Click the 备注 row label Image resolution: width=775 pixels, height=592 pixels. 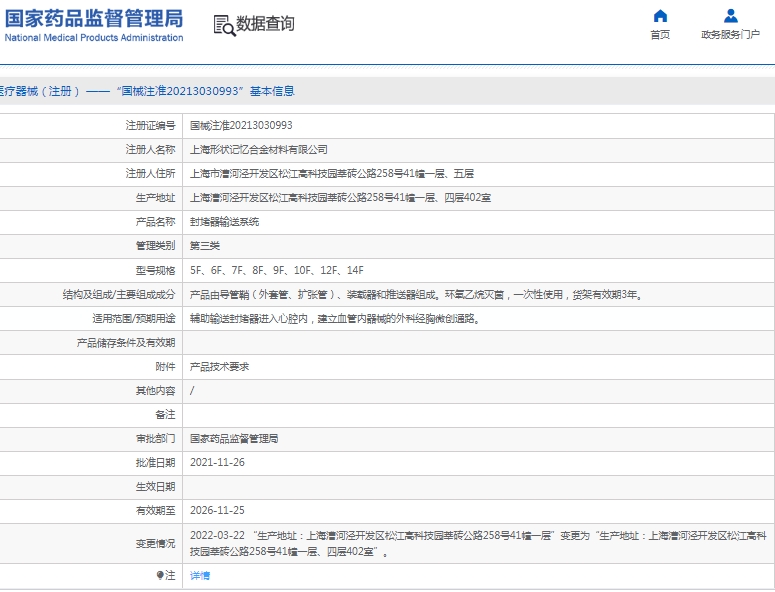coord(166,415)
